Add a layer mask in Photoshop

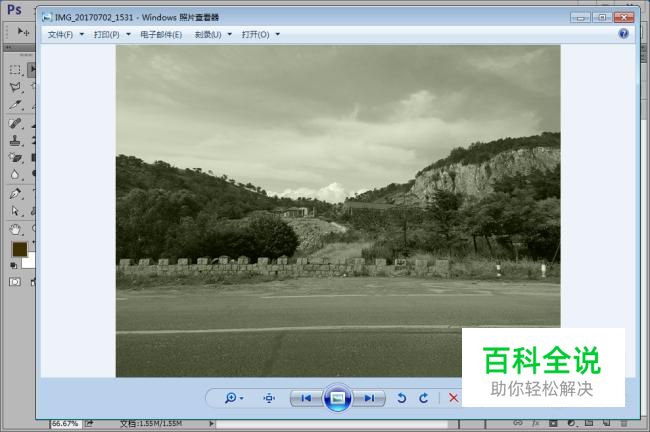click(553, 423)
